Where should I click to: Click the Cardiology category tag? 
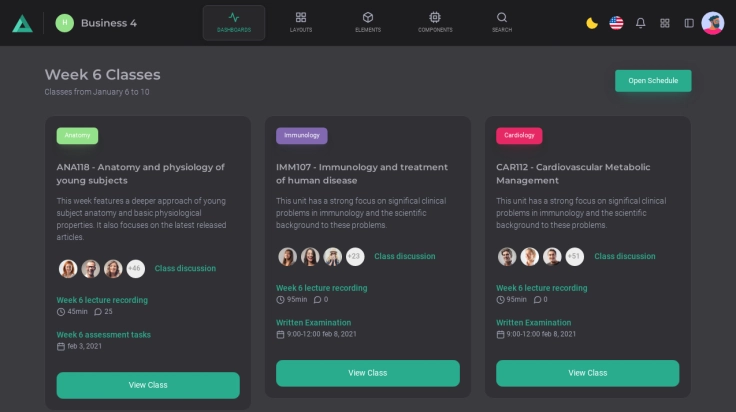click(x=519, y=135)
